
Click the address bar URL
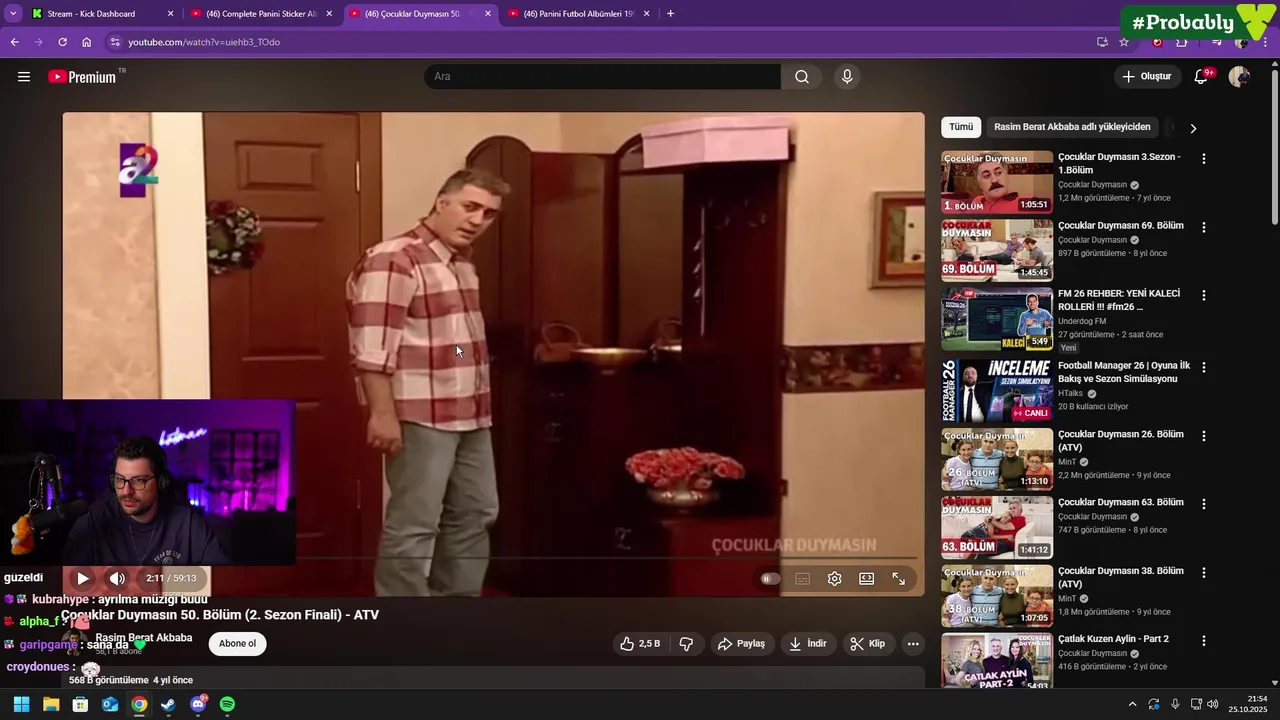204,42
